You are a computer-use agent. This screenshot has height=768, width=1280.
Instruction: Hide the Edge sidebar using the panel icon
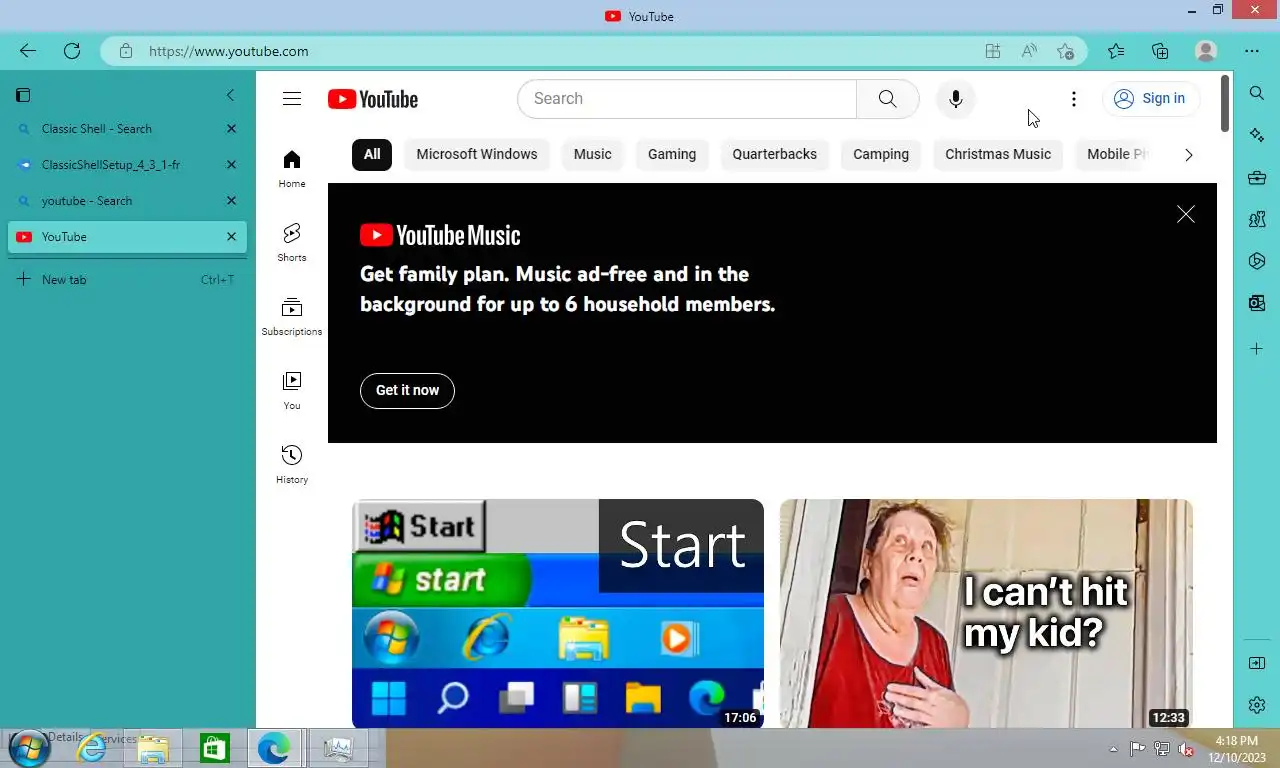pos(1257,663)
